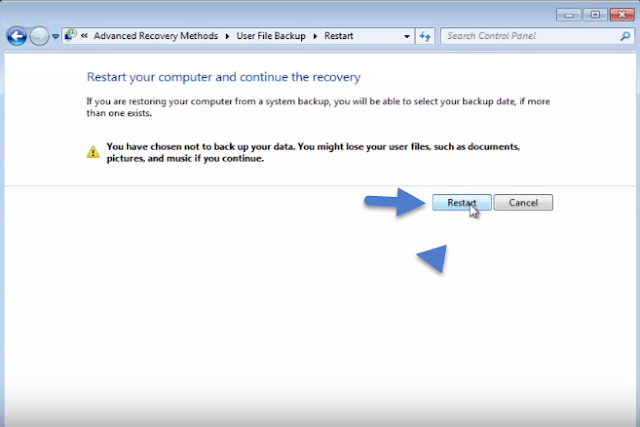
Task: Click the search magnifier icon
Action: coord(625,36)
